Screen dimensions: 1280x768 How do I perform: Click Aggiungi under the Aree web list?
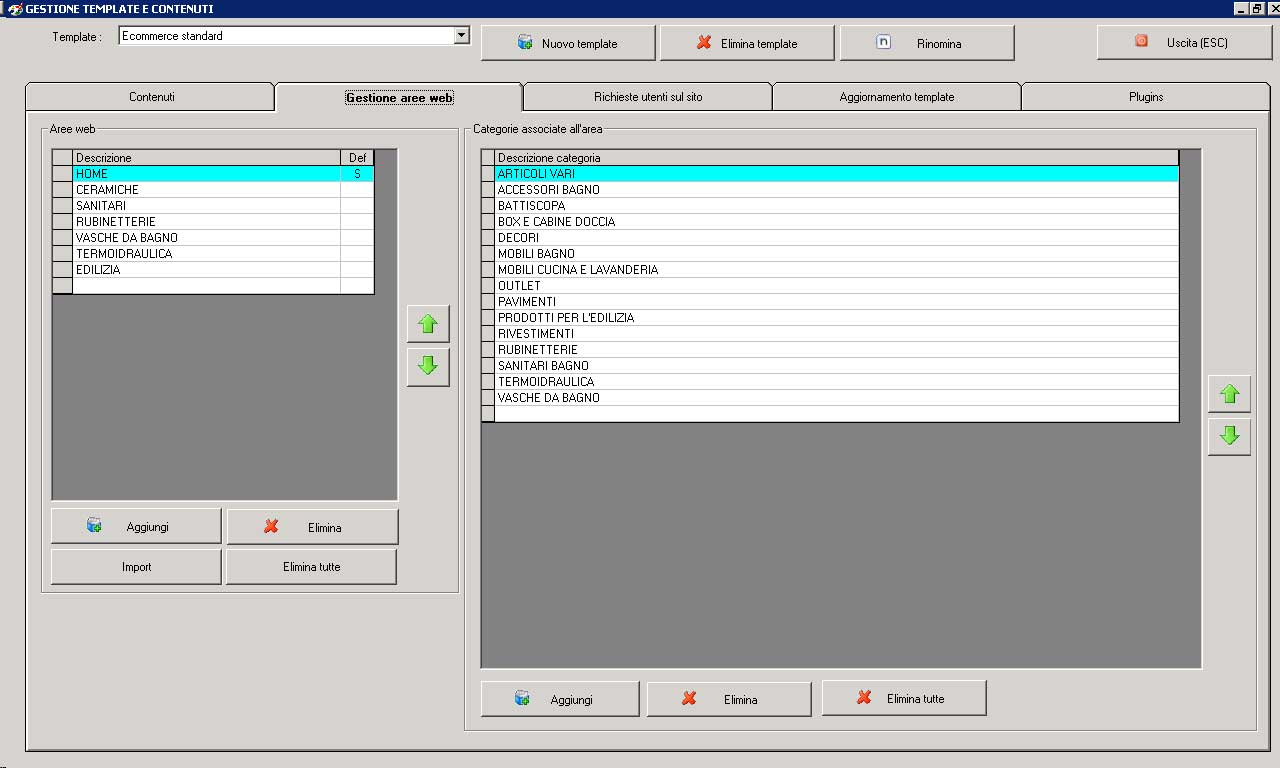136,526
